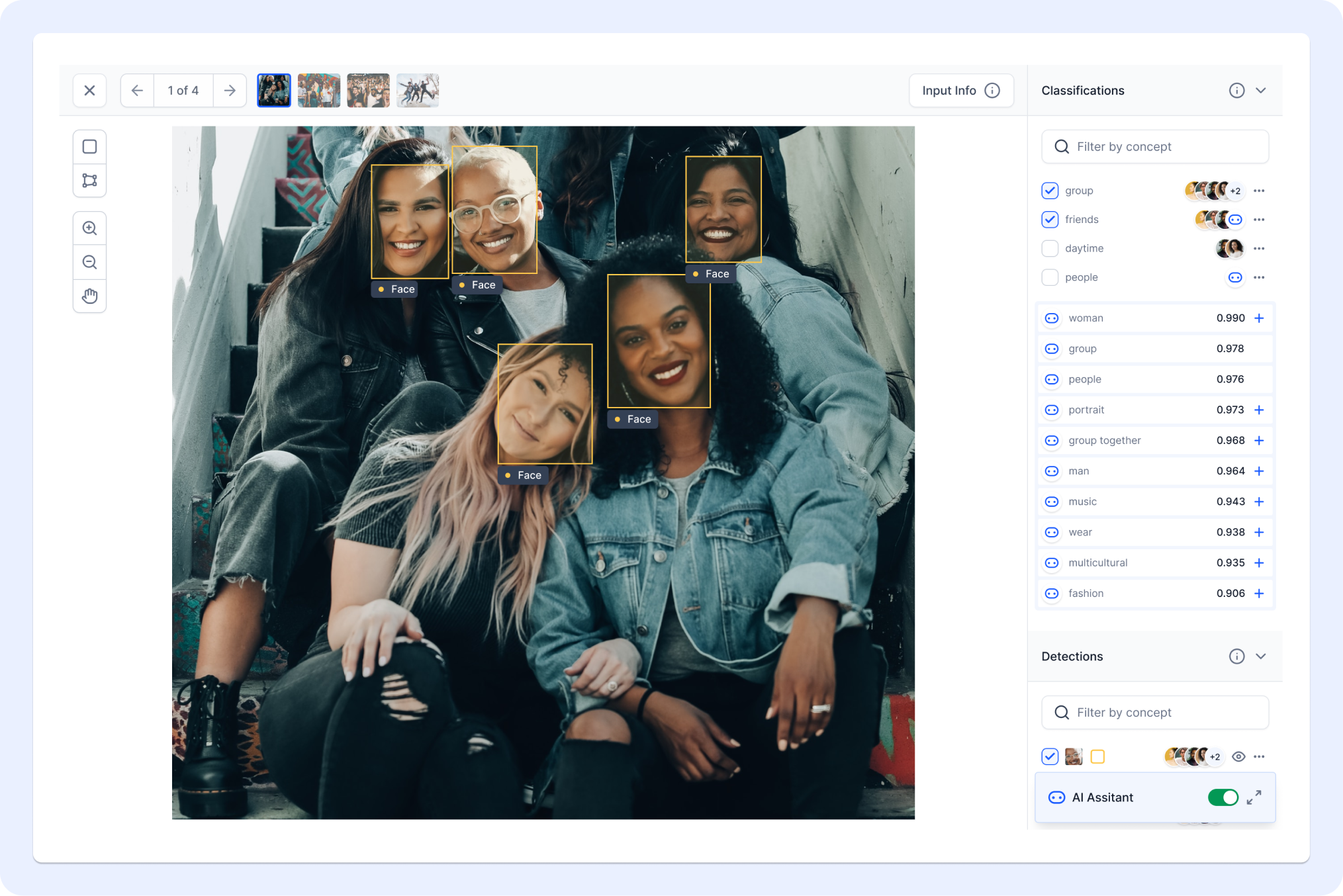The height and width of the screenshot is (896, 1343).
Task: Select the polygon annotation tool
Action: pyautogui.click(x=89, y=181)
